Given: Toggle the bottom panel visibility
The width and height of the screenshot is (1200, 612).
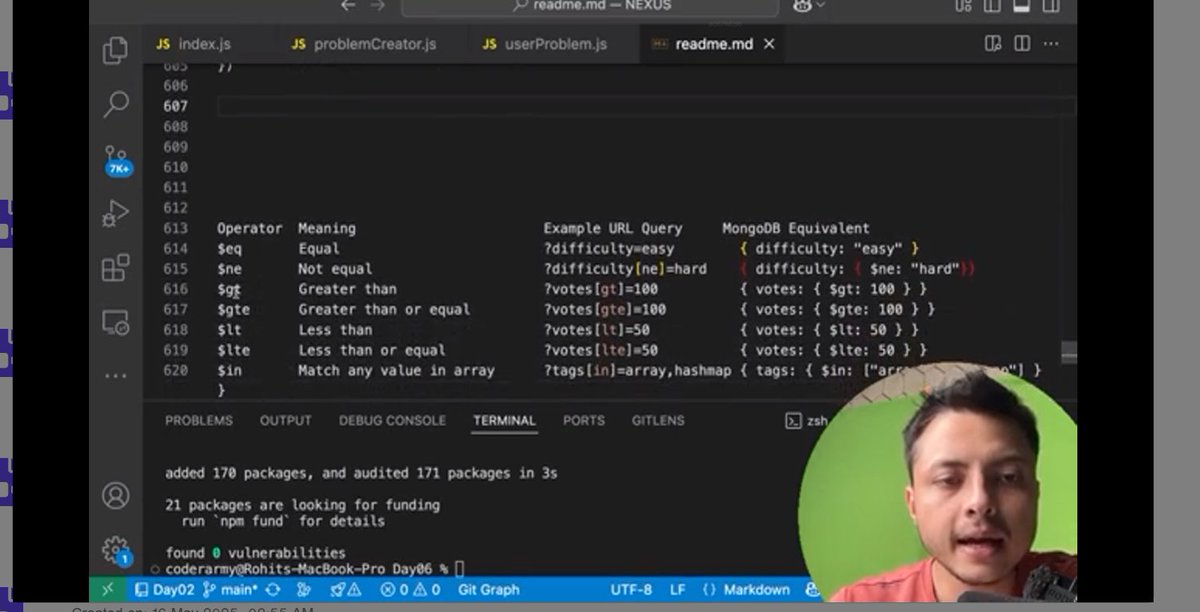Looking at the screenshot, I should [x=1021, y=5].
